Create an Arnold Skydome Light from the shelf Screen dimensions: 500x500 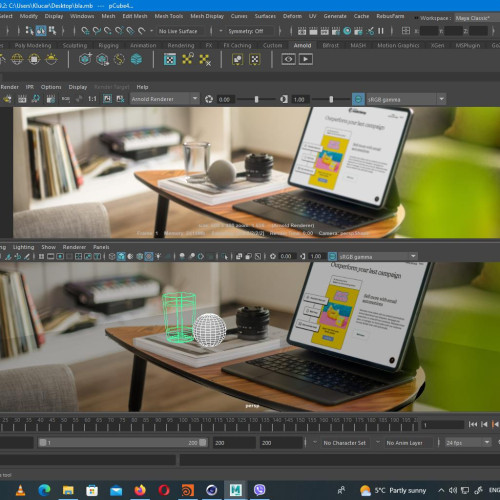[17, 59]
